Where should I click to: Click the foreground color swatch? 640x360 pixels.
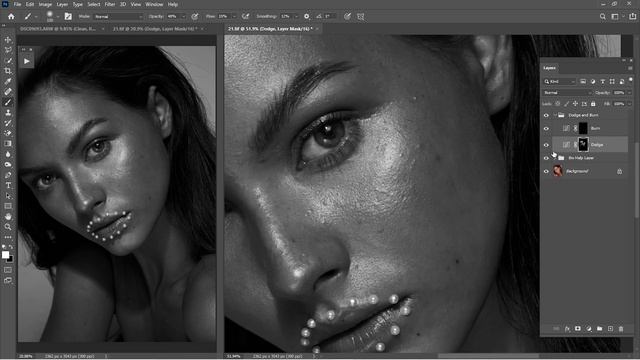[x=5, y=255]
